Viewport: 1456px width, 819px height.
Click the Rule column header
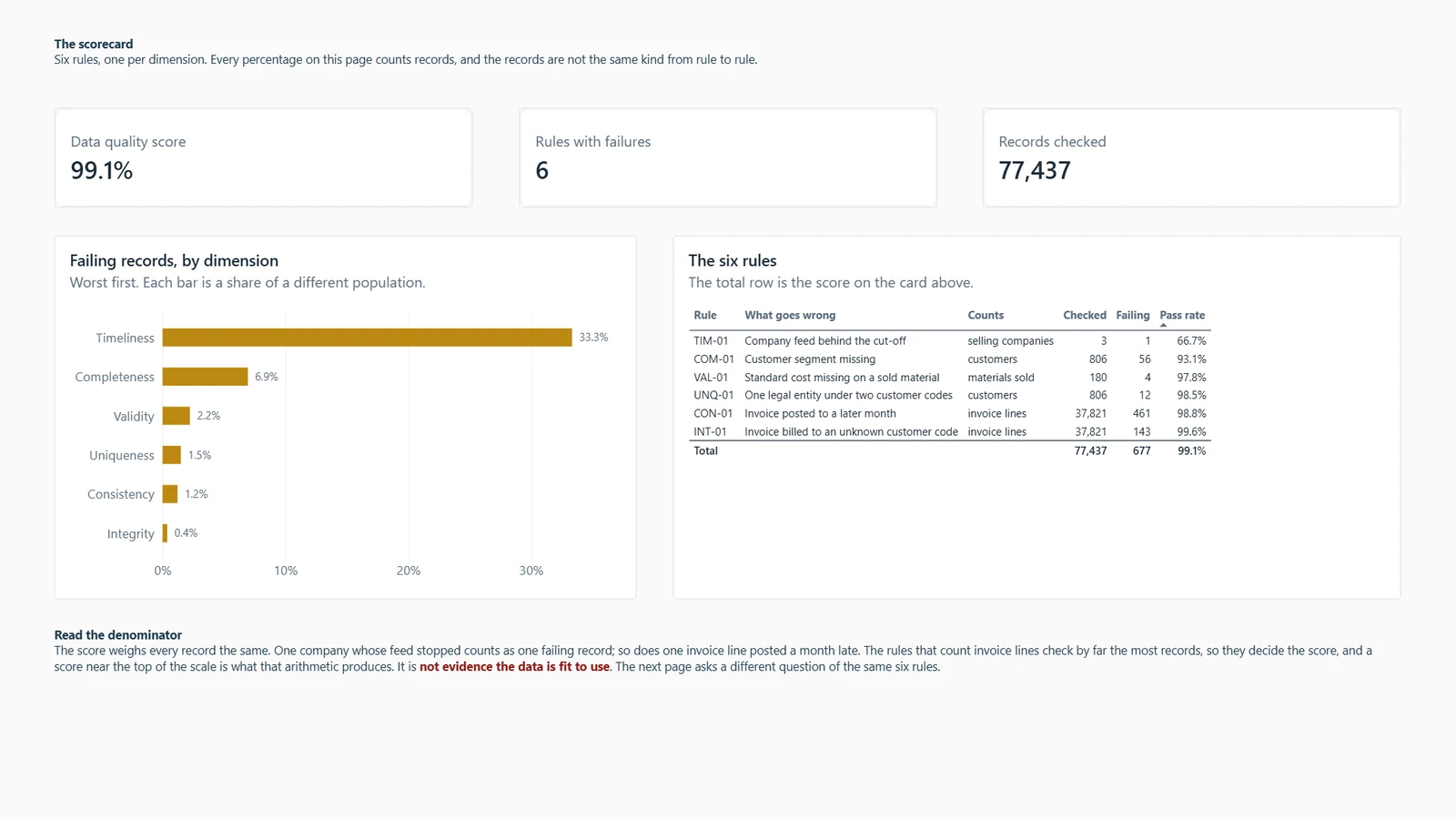[x=705, y=315]
